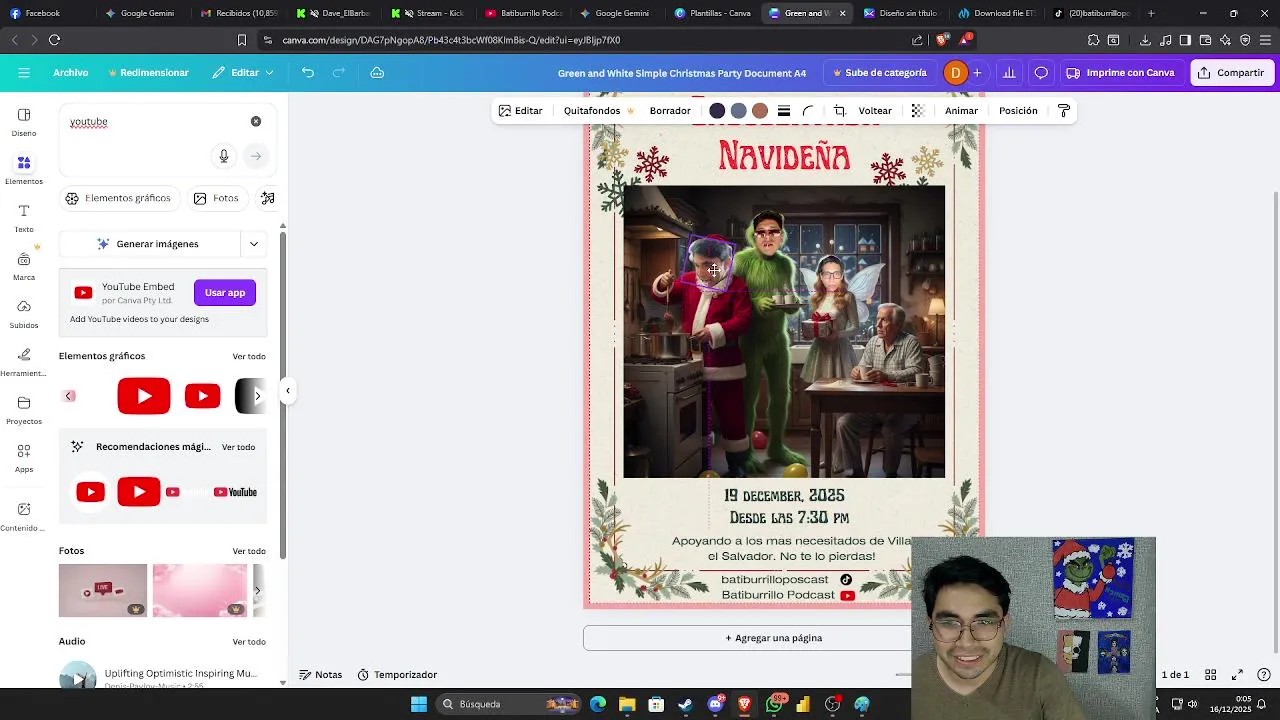
Task: Switch to Plantillas - Canva browser tab
Action: coord(713,13)
